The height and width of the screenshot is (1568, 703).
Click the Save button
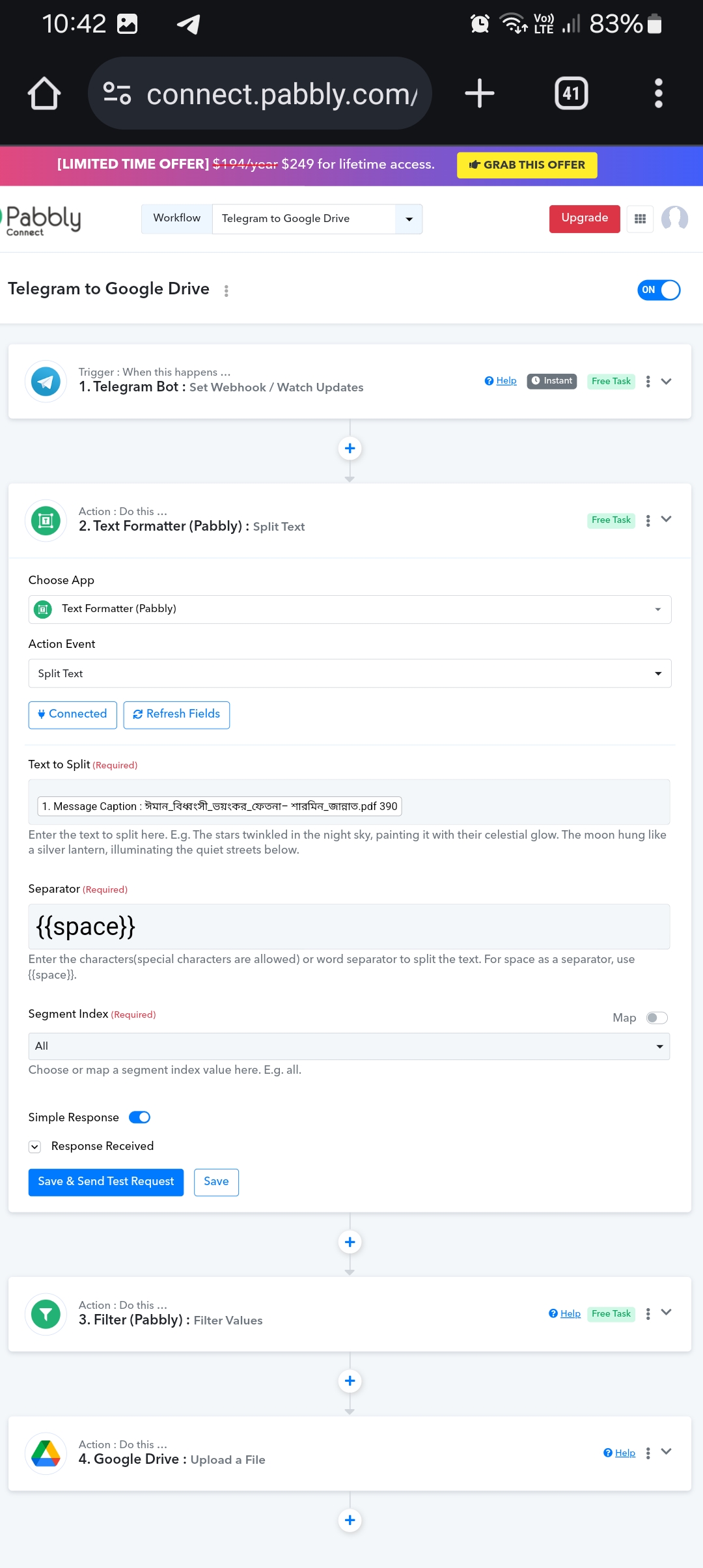(216, 1182)
